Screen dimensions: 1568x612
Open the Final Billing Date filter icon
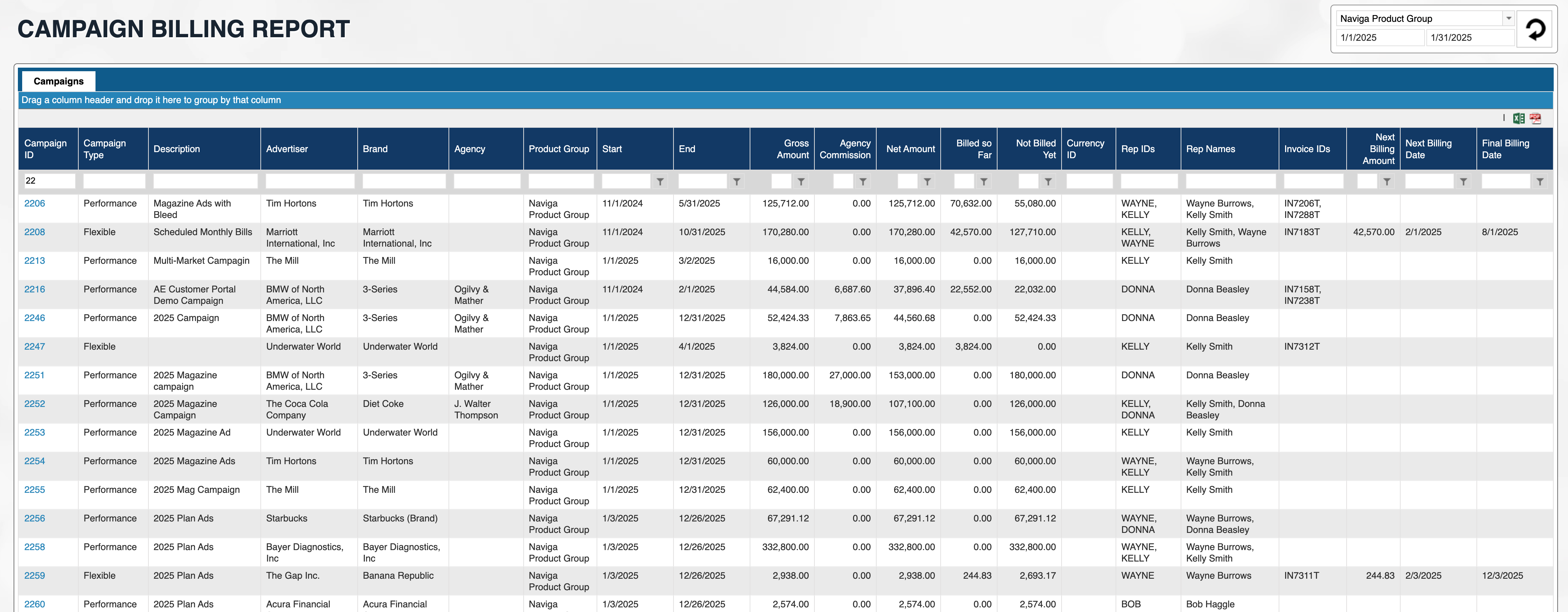pyautogui.click(x=1539, y=181)
